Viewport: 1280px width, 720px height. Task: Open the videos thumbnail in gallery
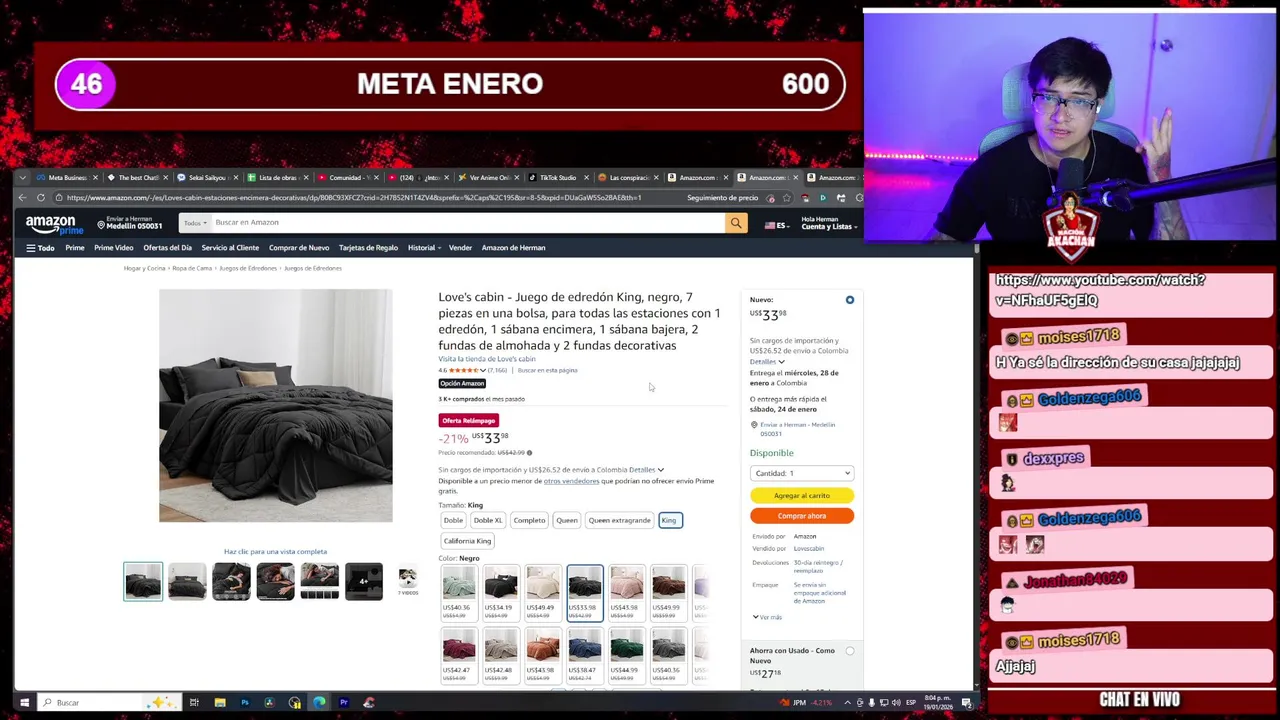click(x=407, y=582)
